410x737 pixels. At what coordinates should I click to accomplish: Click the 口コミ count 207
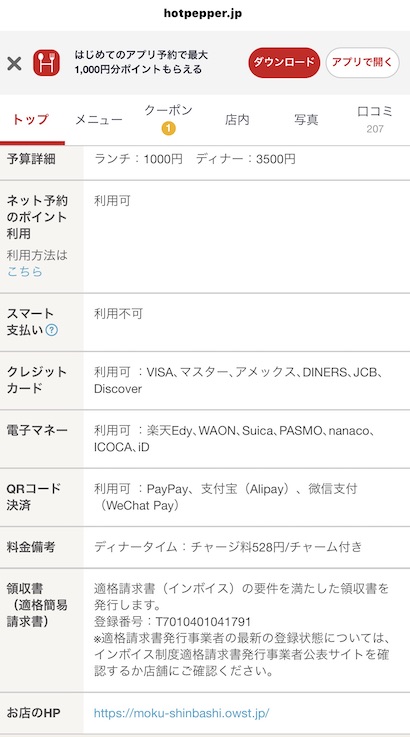pyautogui.click(x=375, y=129)
